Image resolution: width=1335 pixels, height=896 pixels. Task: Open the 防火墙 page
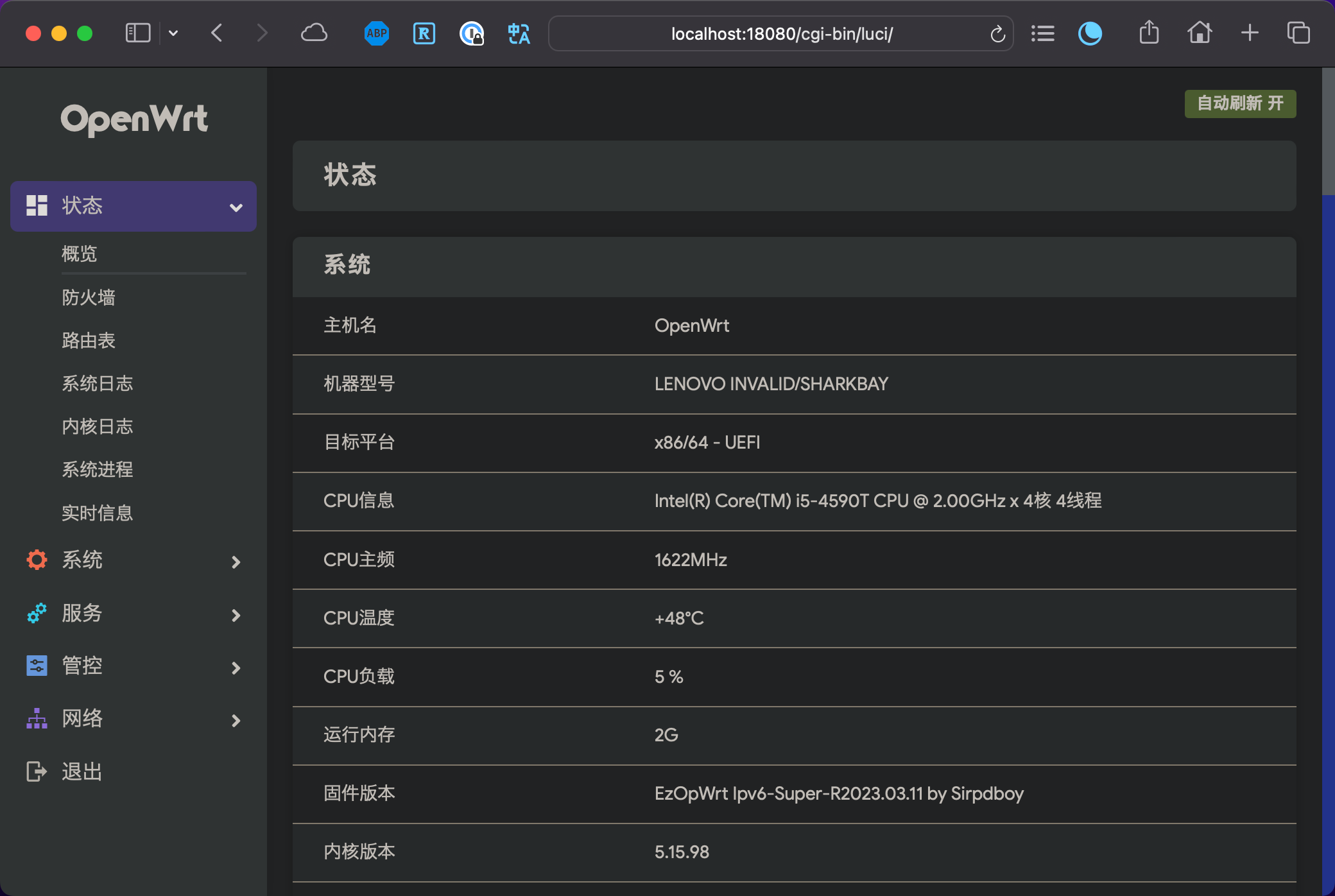[x=89, y=297]
